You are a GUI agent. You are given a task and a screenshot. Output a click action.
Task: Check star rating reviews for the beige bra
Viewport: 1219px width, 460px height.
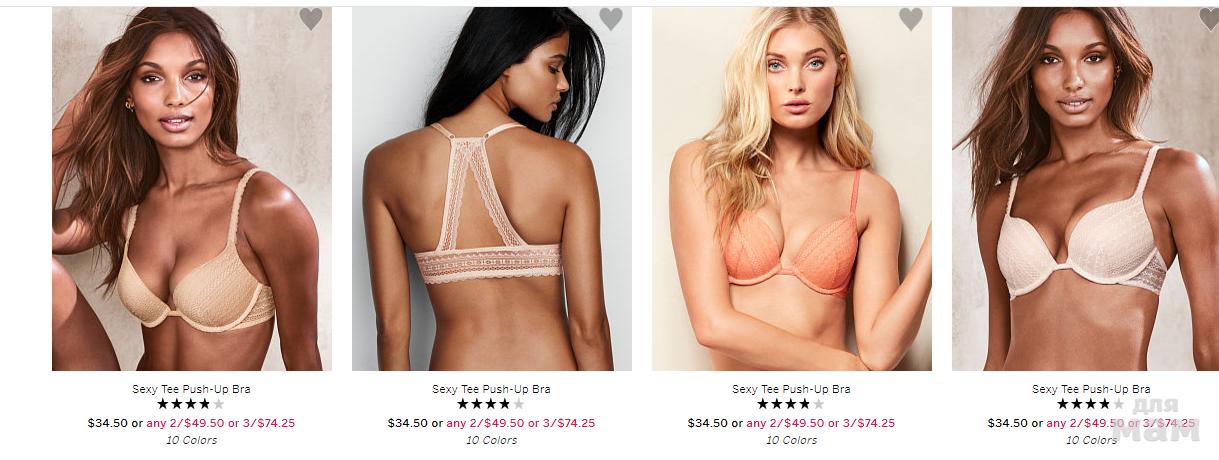click(x=191, y=404)
